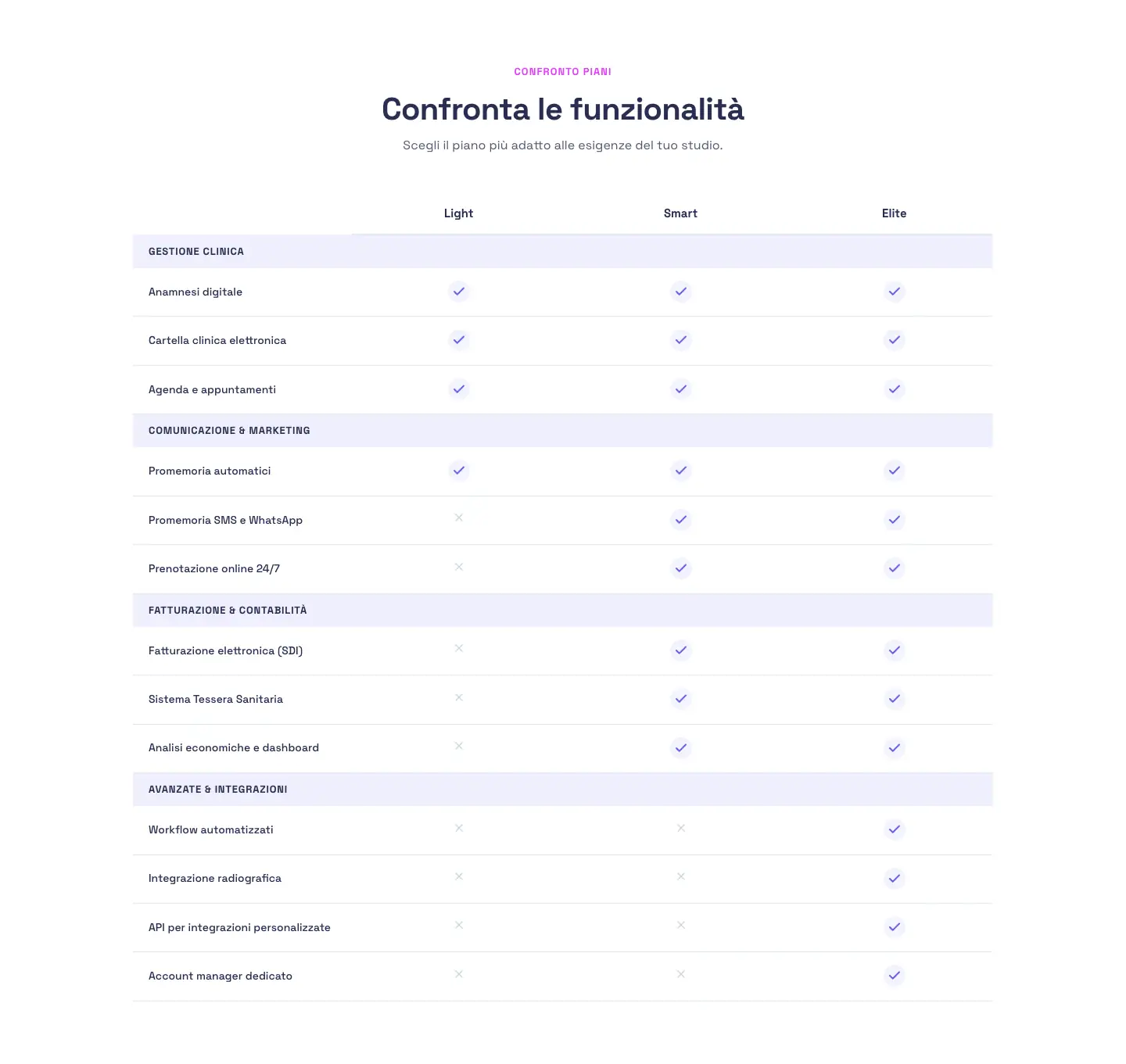Click the Gestione Clinica section header

pyautogui.click(x=563, y=252)
